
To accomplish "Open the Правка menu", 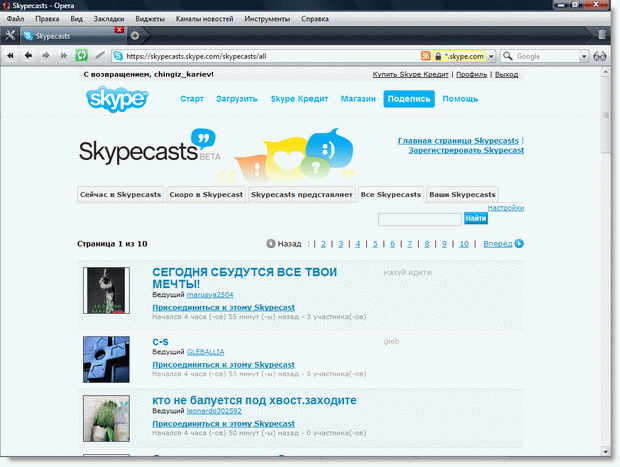I will click(x=47, y=19).
